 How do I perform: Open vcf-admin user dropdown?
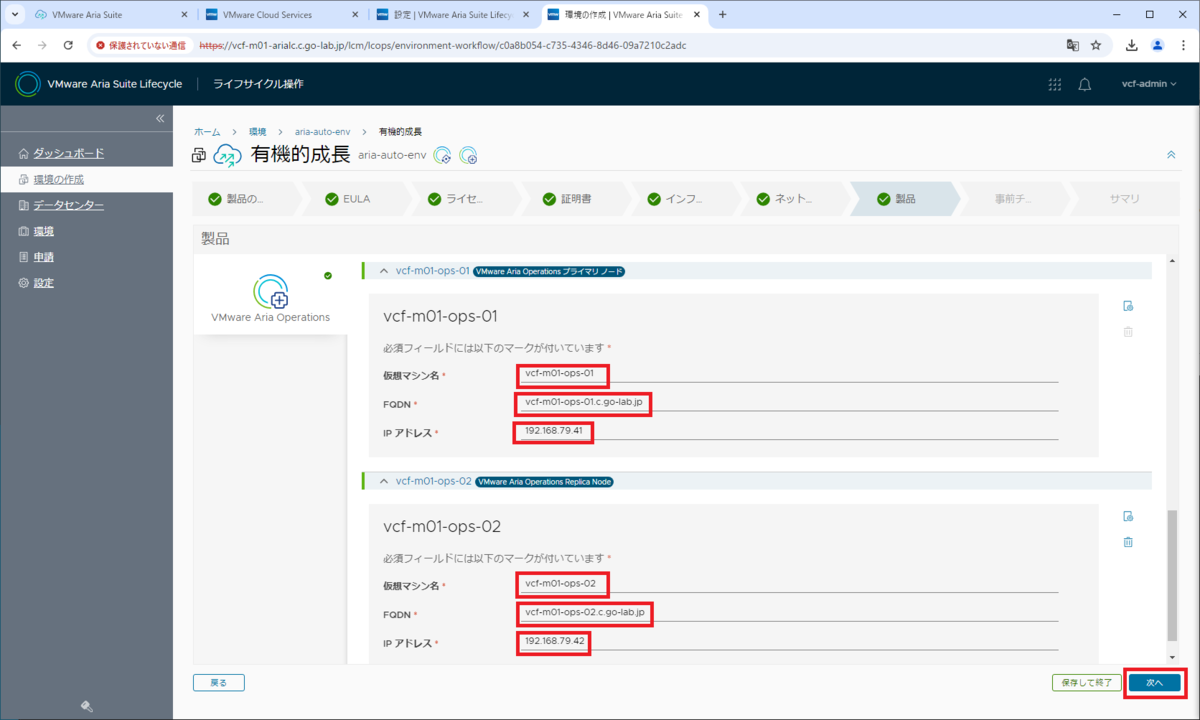(x=1150, y=84)
